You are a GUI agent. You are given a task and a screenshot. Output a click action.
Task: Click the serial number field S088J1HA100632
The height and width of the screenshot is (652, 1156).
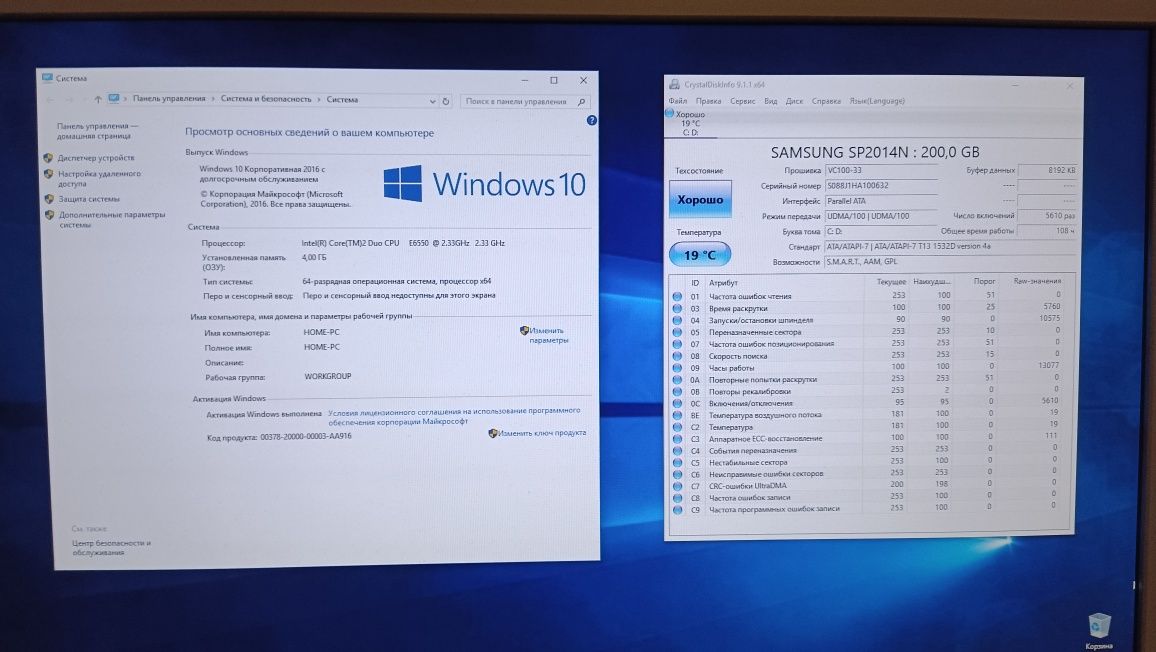[880, 186]
